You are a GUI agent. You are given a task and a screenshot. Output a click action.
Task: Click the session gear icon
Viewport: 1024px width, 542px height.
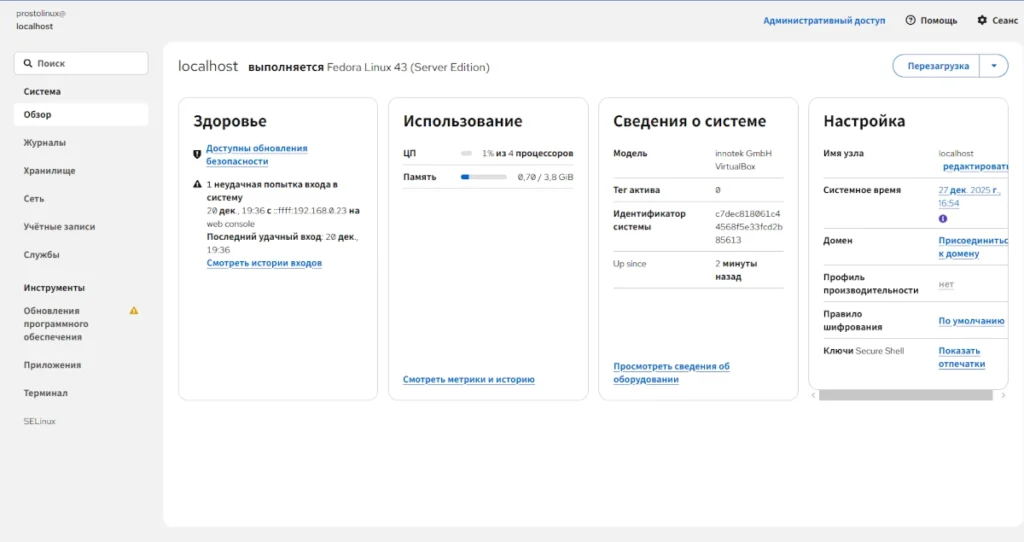coord(982,20)
